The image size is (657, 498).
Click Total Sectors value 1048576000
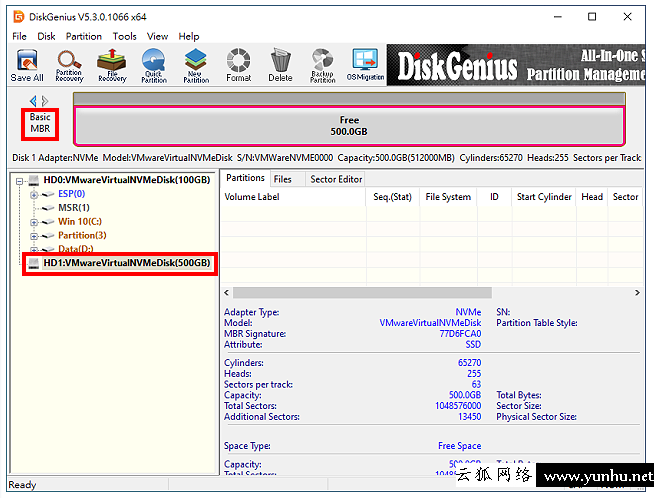pyautogui.click(x=458, y=406)
